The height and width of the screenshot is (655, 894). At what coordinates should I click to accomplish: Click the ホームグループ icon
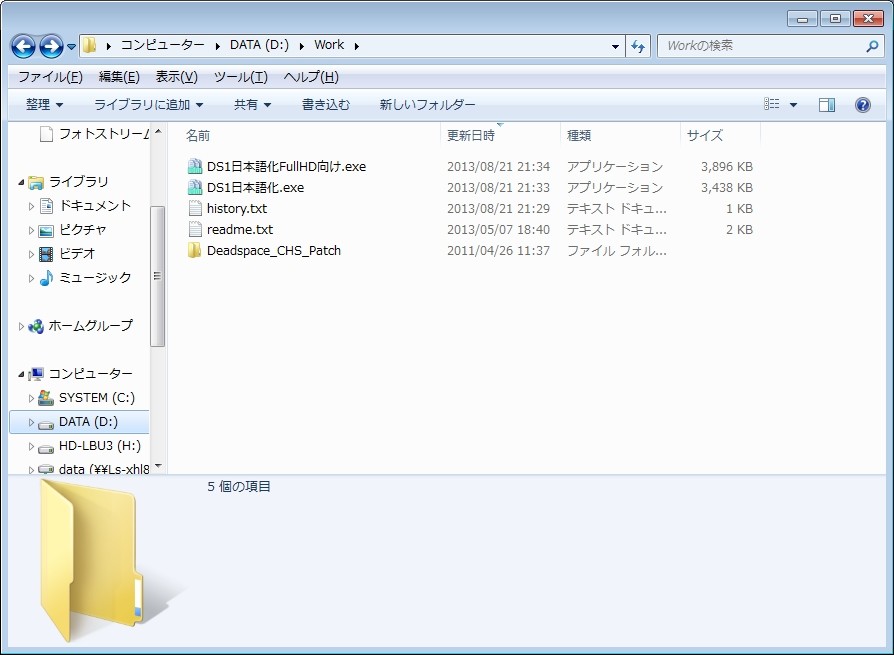36,326
